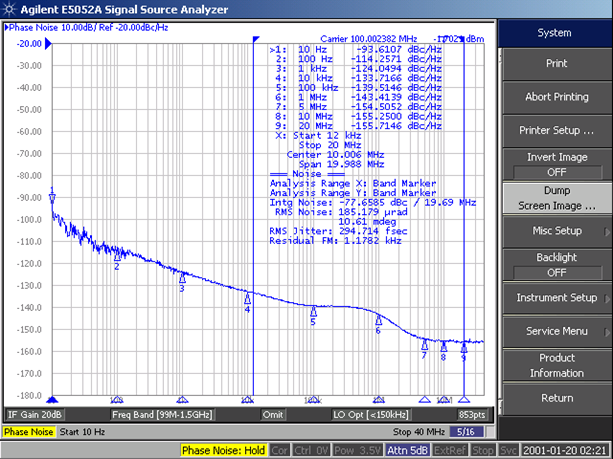Screen dimensions: 613x459
Task: Open the Service Menu
Action: pyautogui.click(x=555, y=331)
